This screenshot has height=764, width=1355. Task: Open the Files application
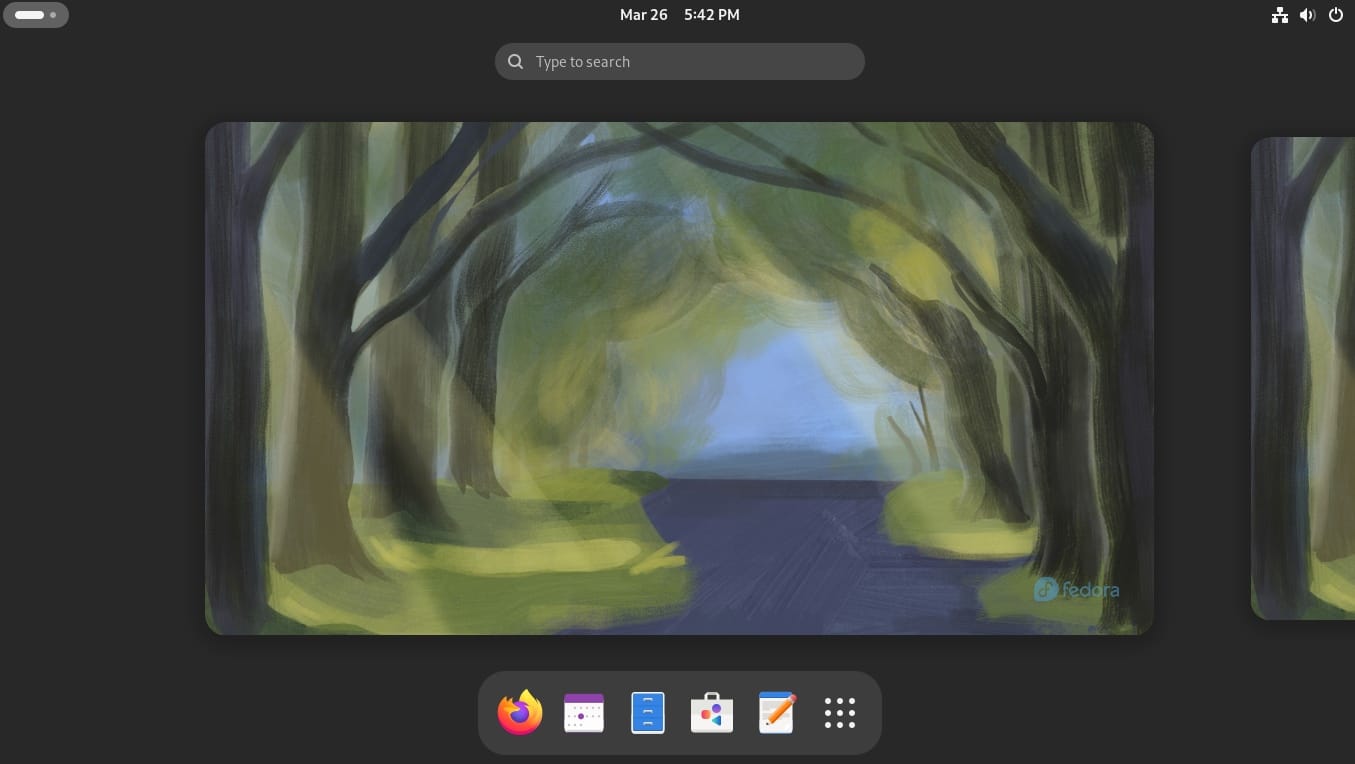pyautogui.click(x=647, y=712)
